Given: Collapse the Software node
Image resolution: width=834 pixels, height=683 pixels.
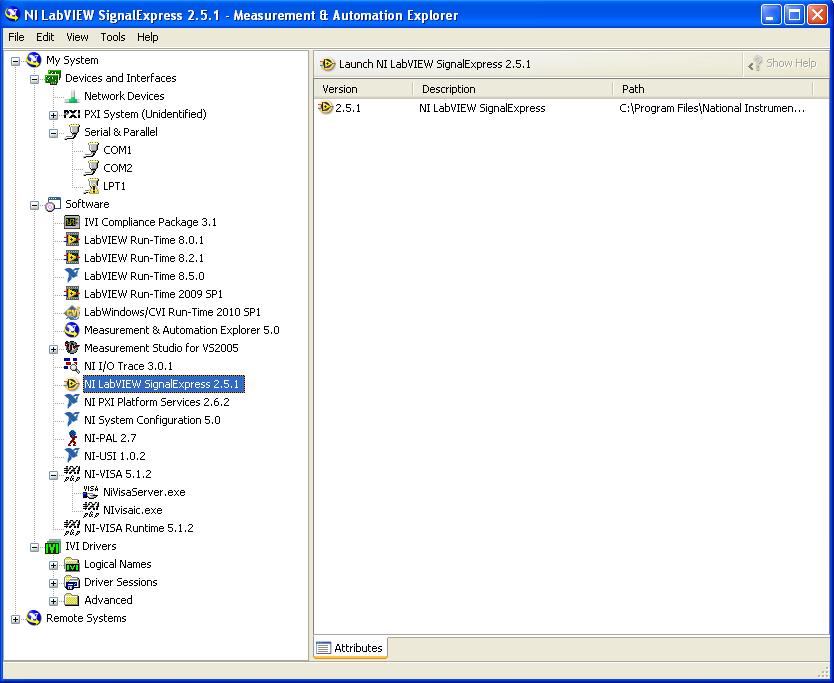Looking at the screenshot, I should 35,205.
